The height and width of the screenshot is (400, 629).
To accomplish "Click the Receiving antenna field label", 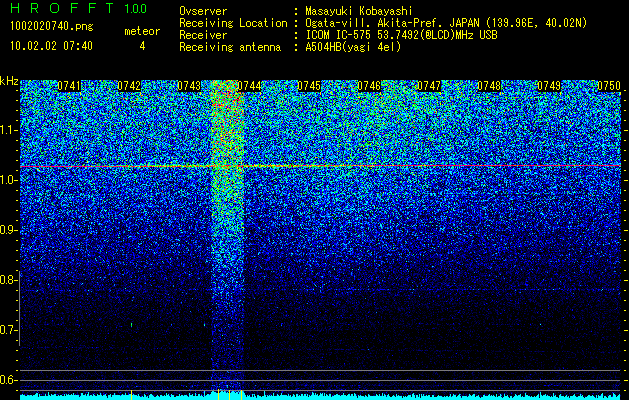I will tap(230, 47).
